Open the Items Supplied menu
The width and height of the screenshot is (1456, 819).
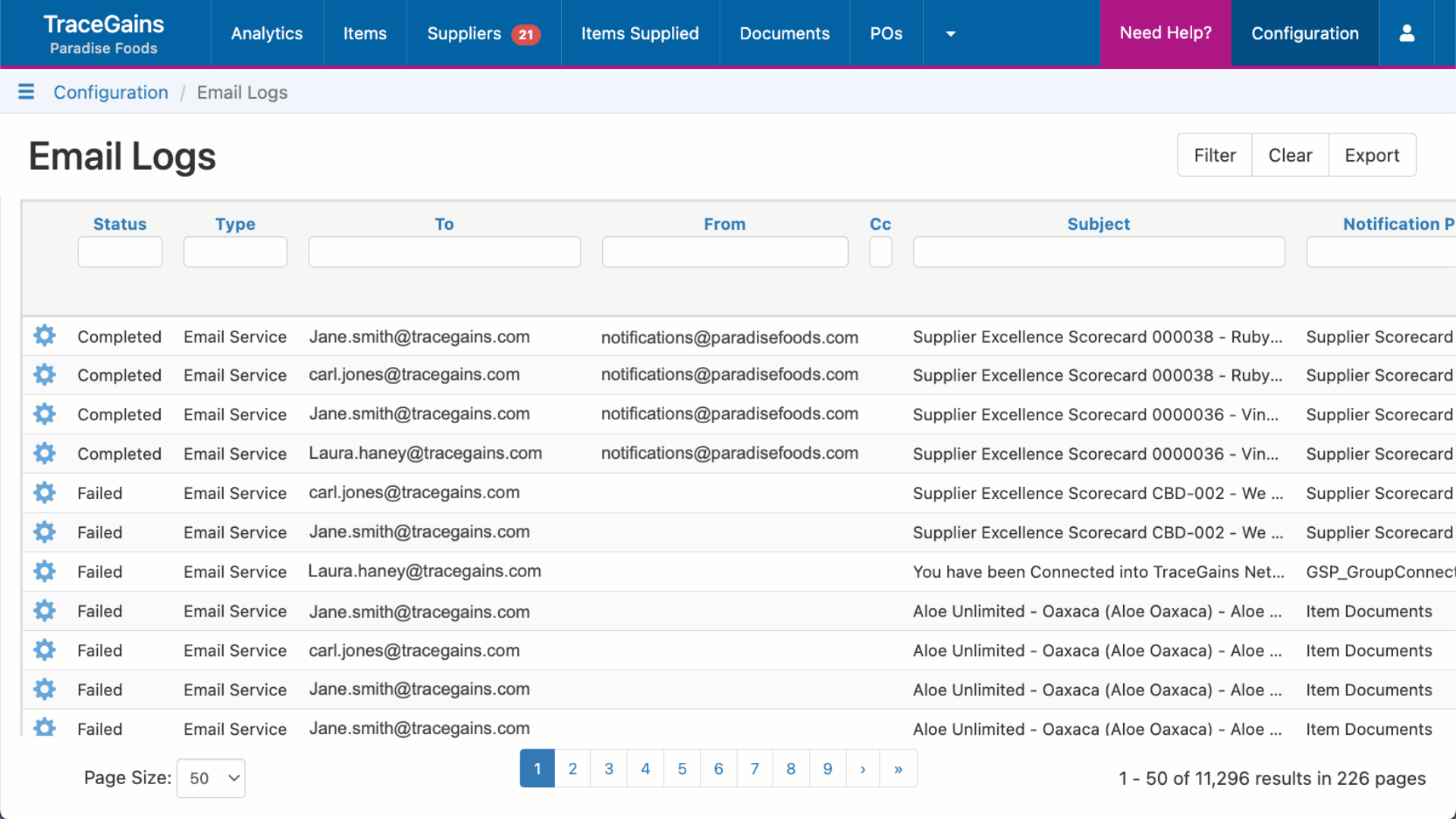(x=640, y=33)
